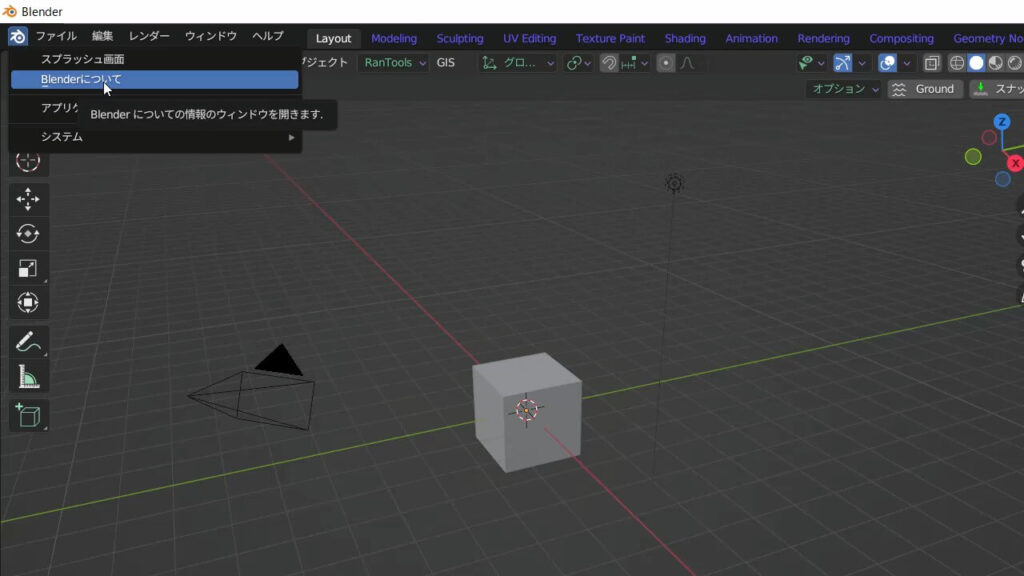This screenshot has height=576, width=1024.
Task: Select the Cursor tool in the toolbar
Action: click(x=27, y=161)
